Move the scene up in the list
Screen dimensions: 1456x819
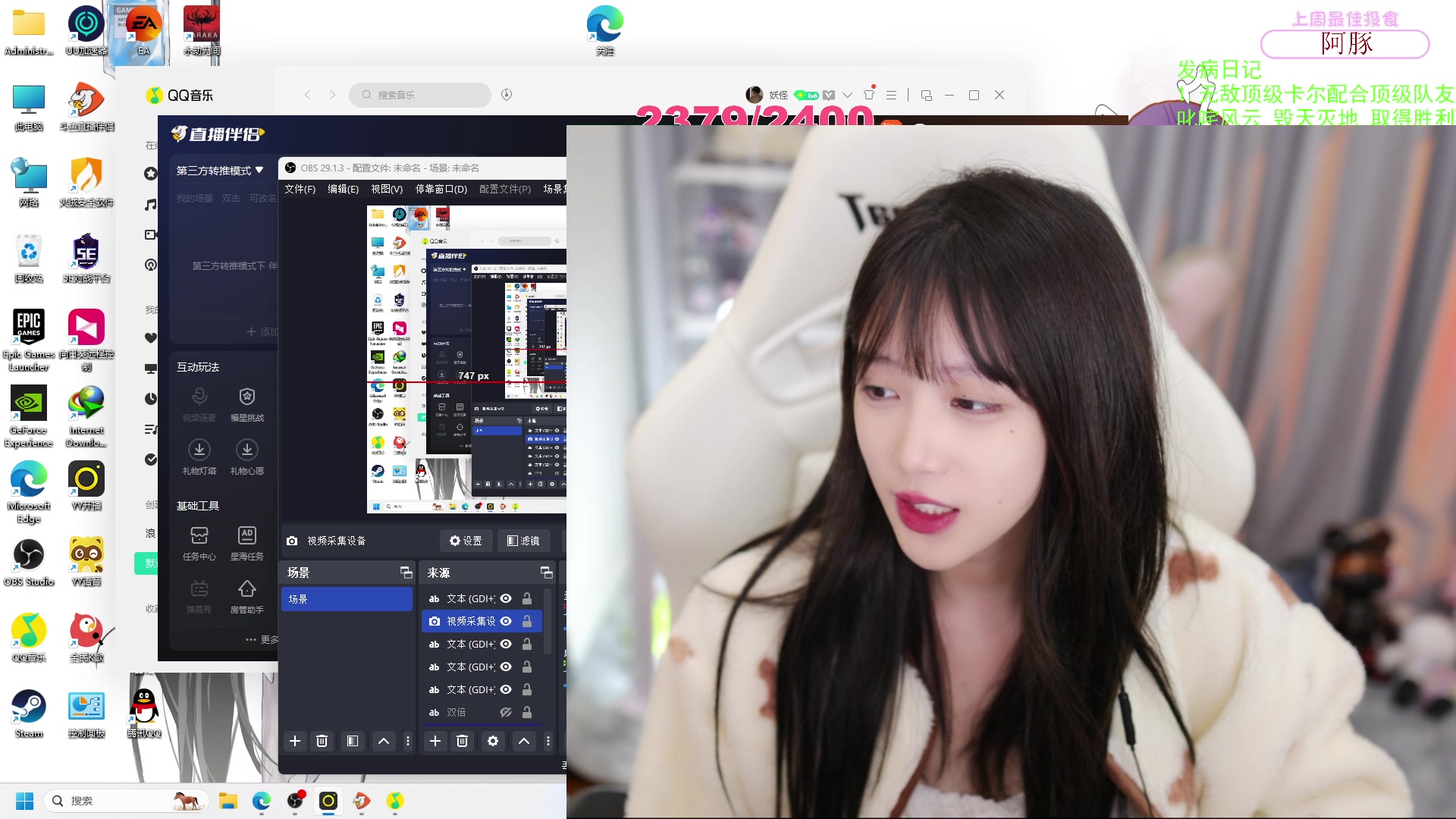384,741
